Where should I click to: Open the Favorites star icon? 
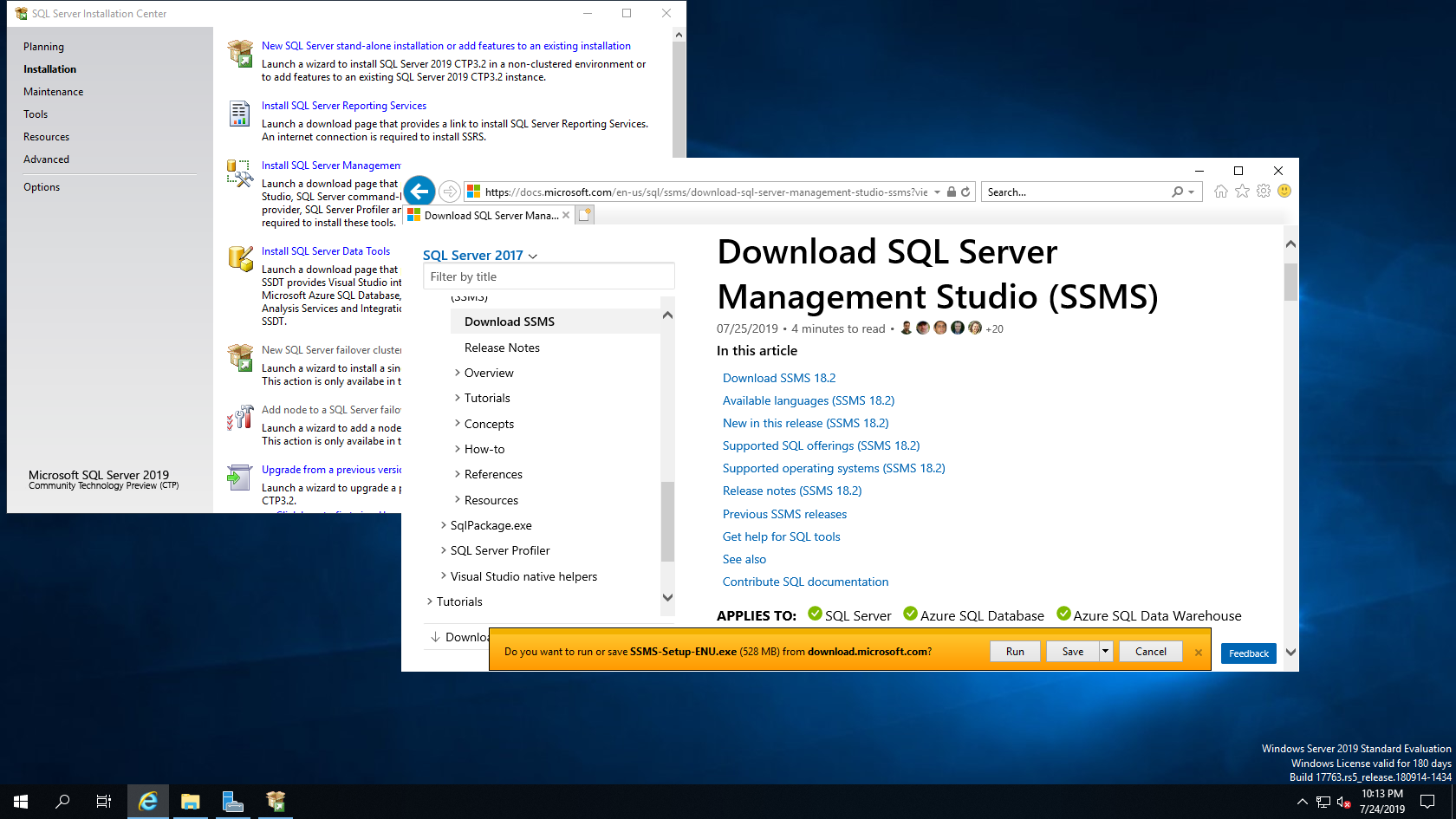1243,192
